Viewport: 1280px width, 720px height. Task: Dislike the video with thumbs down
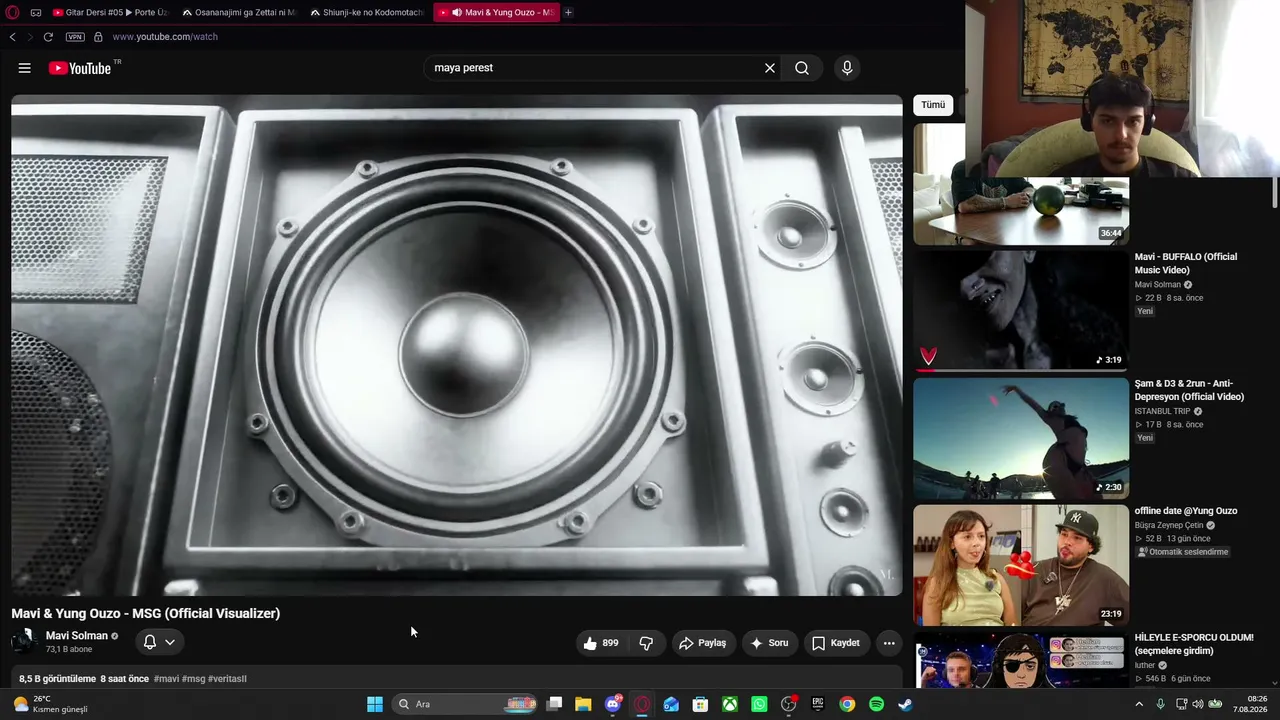tap(646, 643)
